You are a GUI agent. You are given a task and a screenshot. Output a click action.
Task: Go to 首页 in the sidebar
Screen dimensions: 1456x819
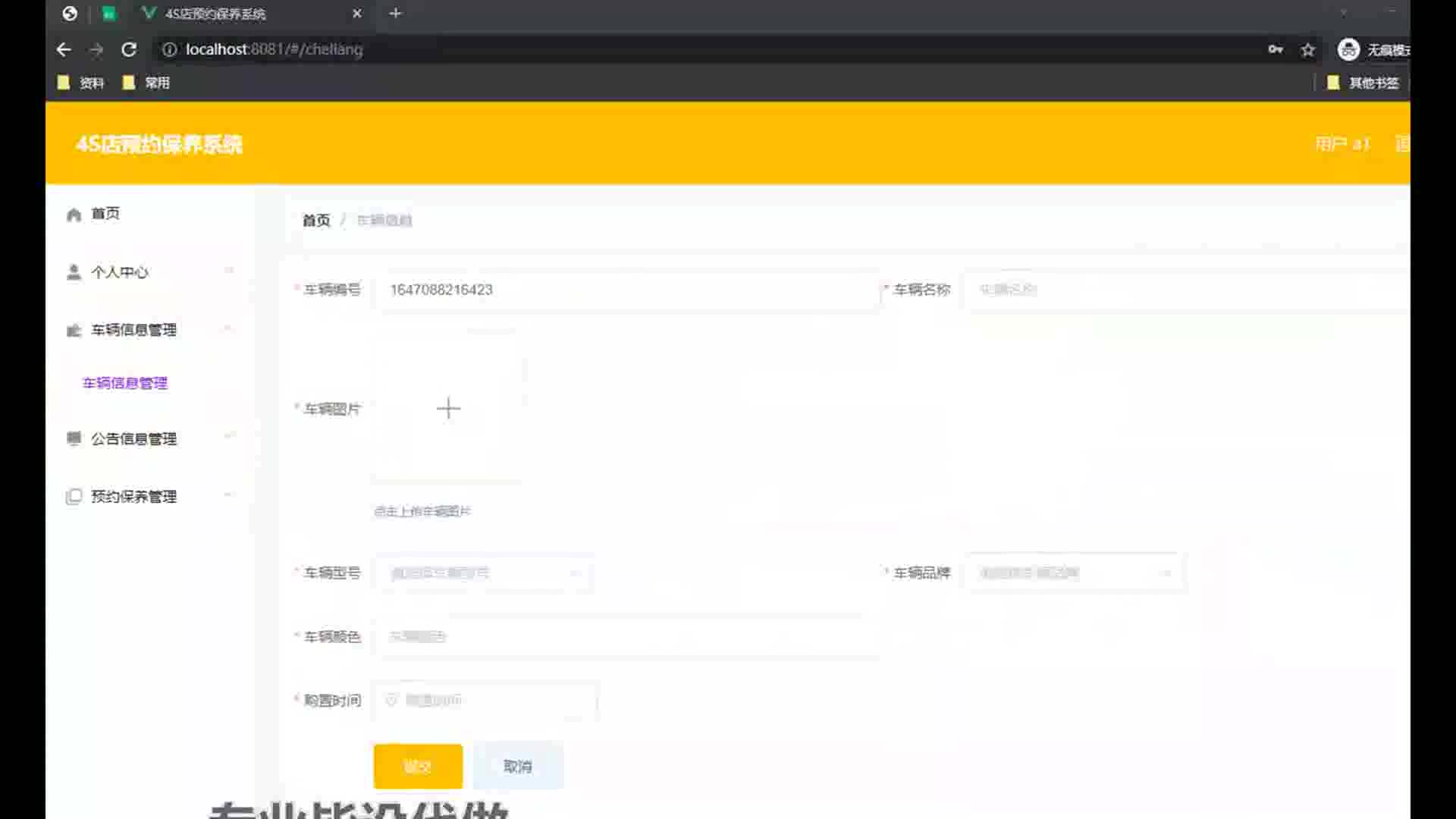[x=105, y=214]
